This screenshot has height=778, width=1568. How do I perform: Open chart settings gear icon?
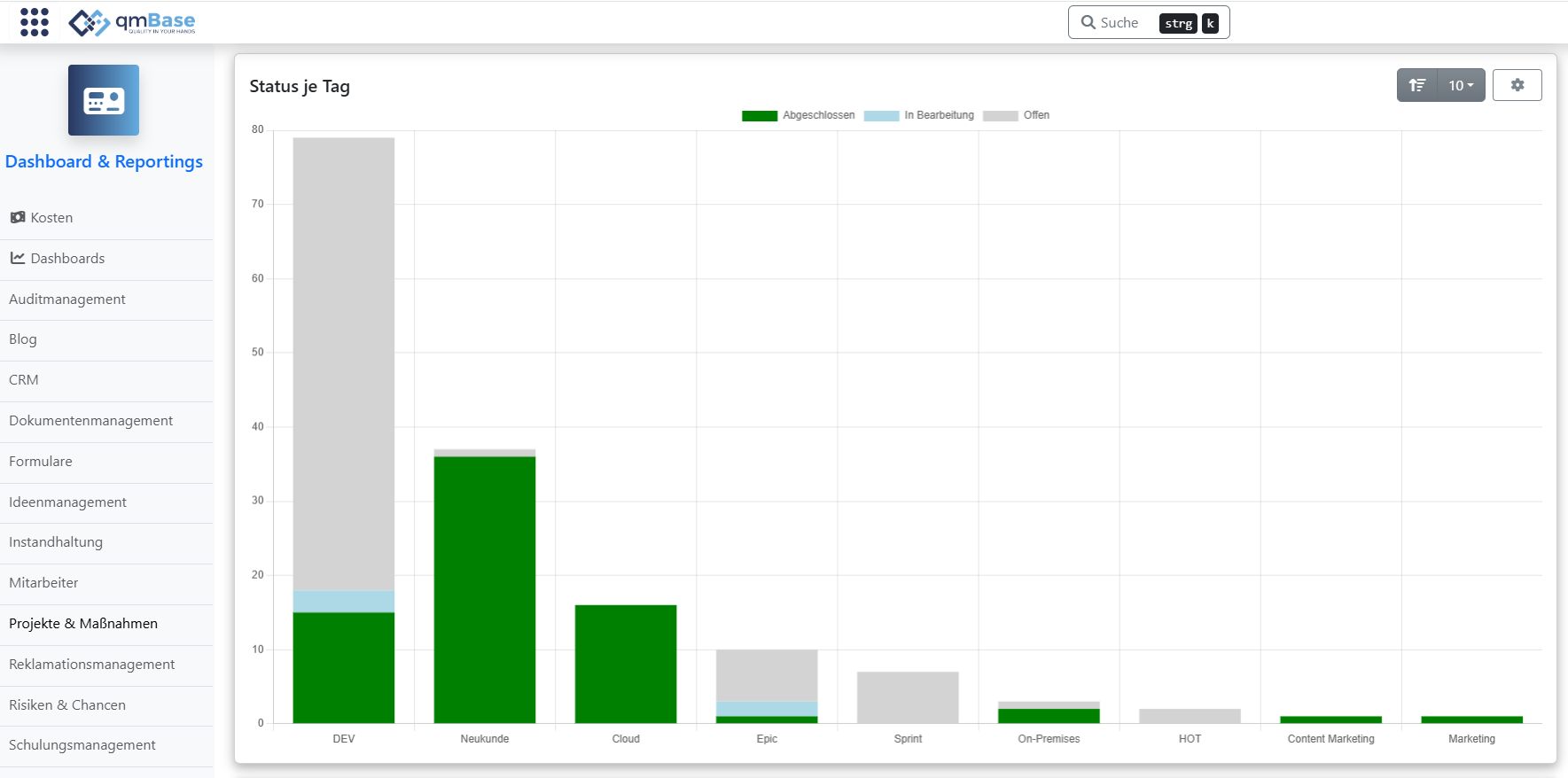(x=1517, y=85)
